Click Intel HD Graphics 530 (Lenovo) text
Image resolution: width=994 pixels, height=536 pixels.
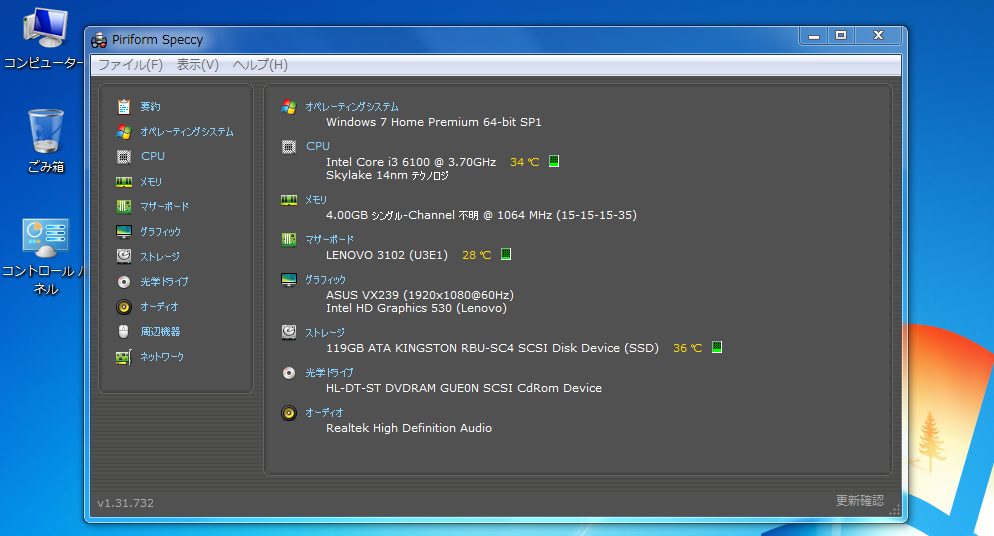(x=416, y=309)
